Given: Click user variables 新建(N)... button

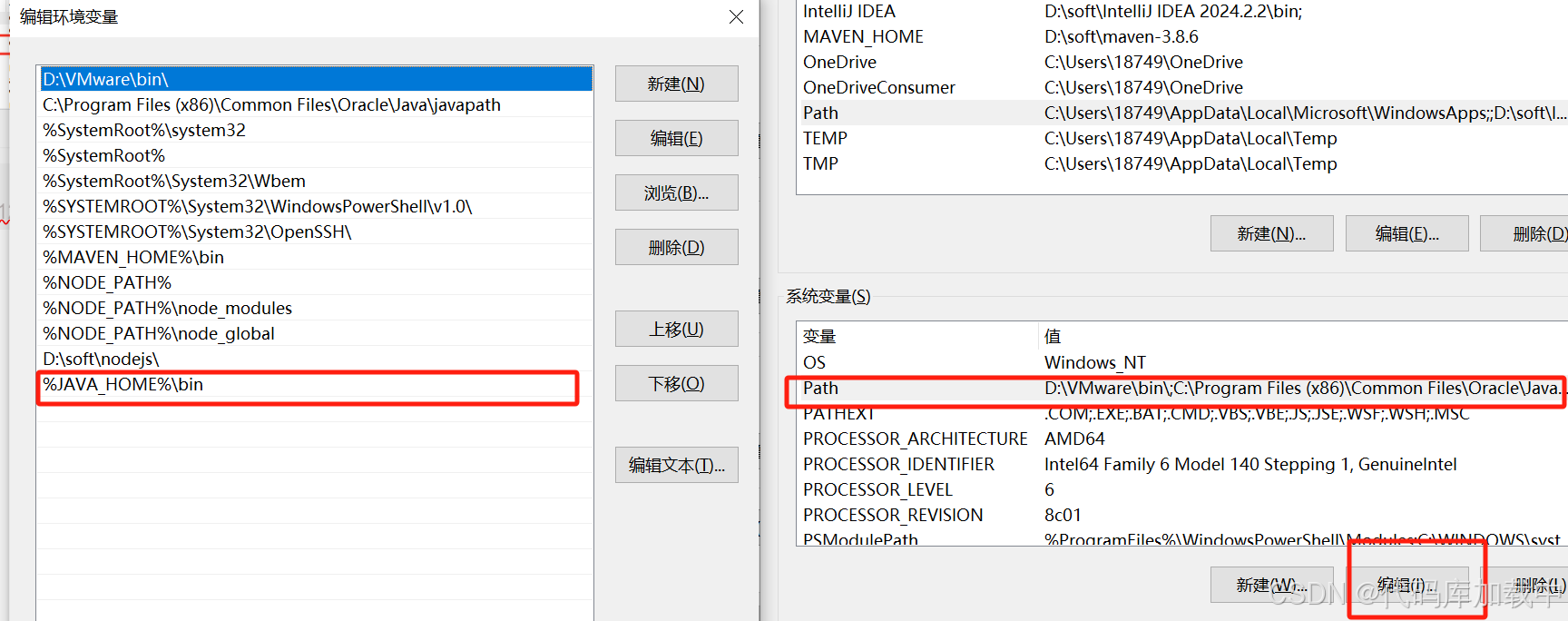Looking at the screenshot, I should coord(1271,233).
